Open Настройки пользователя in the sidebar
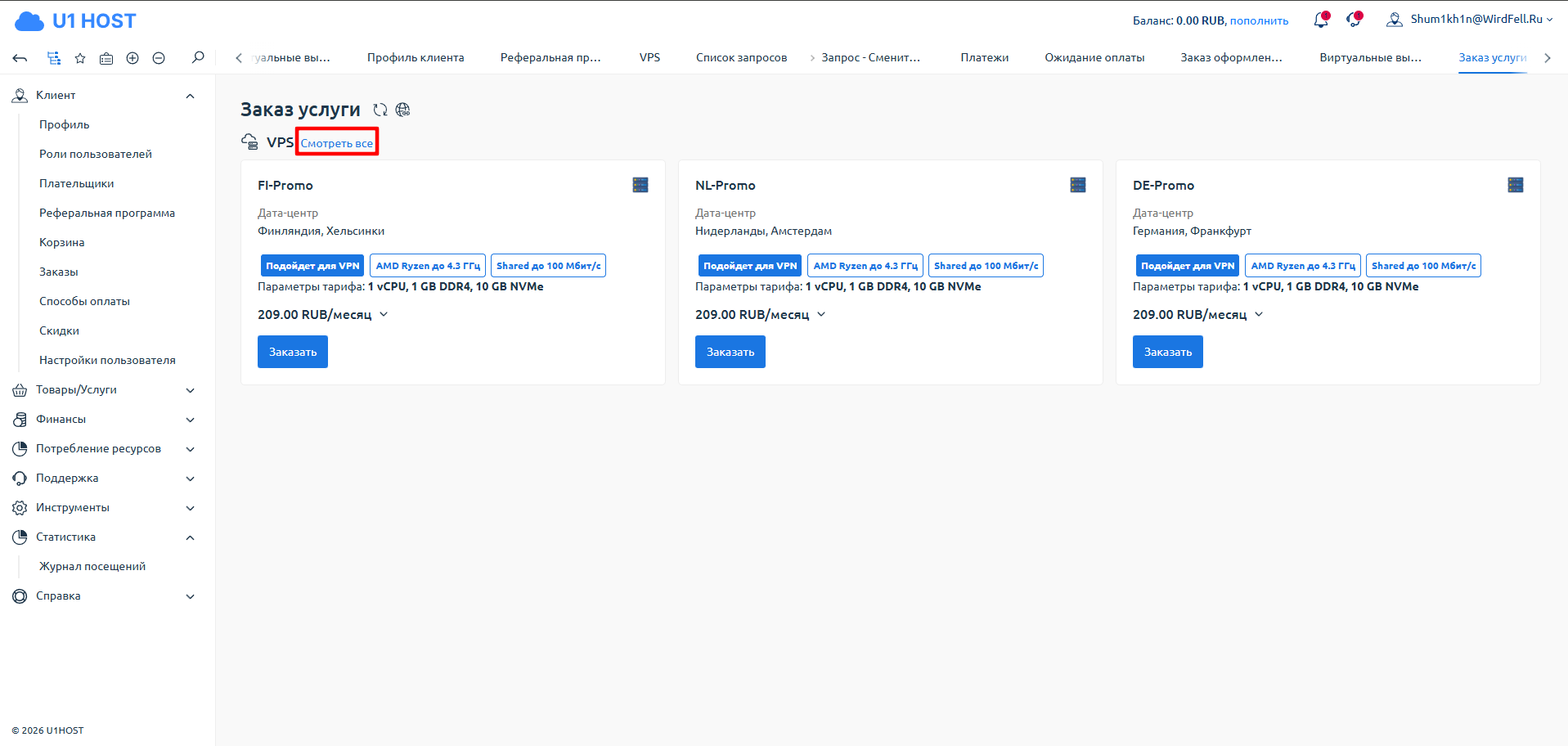Viewport: 1568px width, 746px height. click(x=107, y=360)
